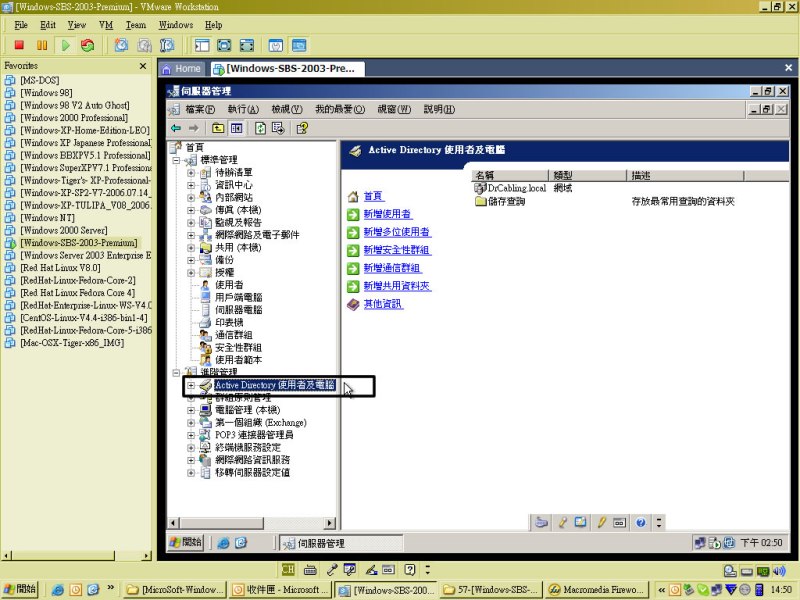The image size is (800, 600).
Task: Click the volume speaker icon in language bar
Action: (779, 571)
